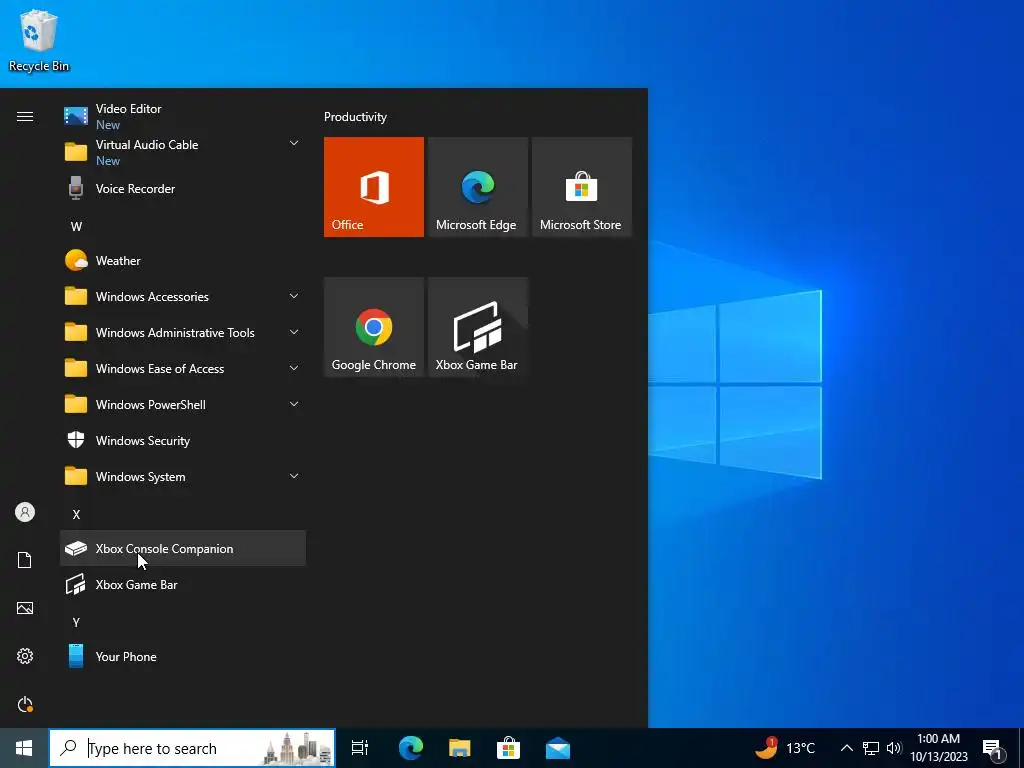Open the weather widget showing 13°C
Screen dimensions: 1024x768
(786, 748)
